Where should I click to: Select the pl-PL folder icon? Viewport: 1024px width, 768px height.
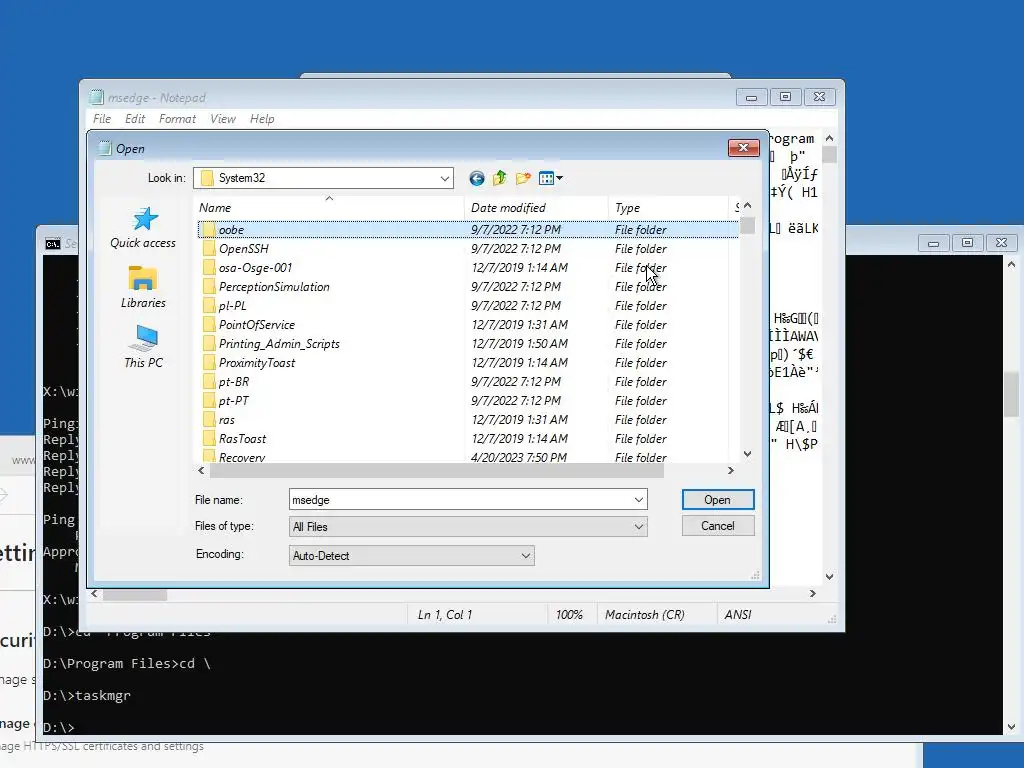pos(208,306)
